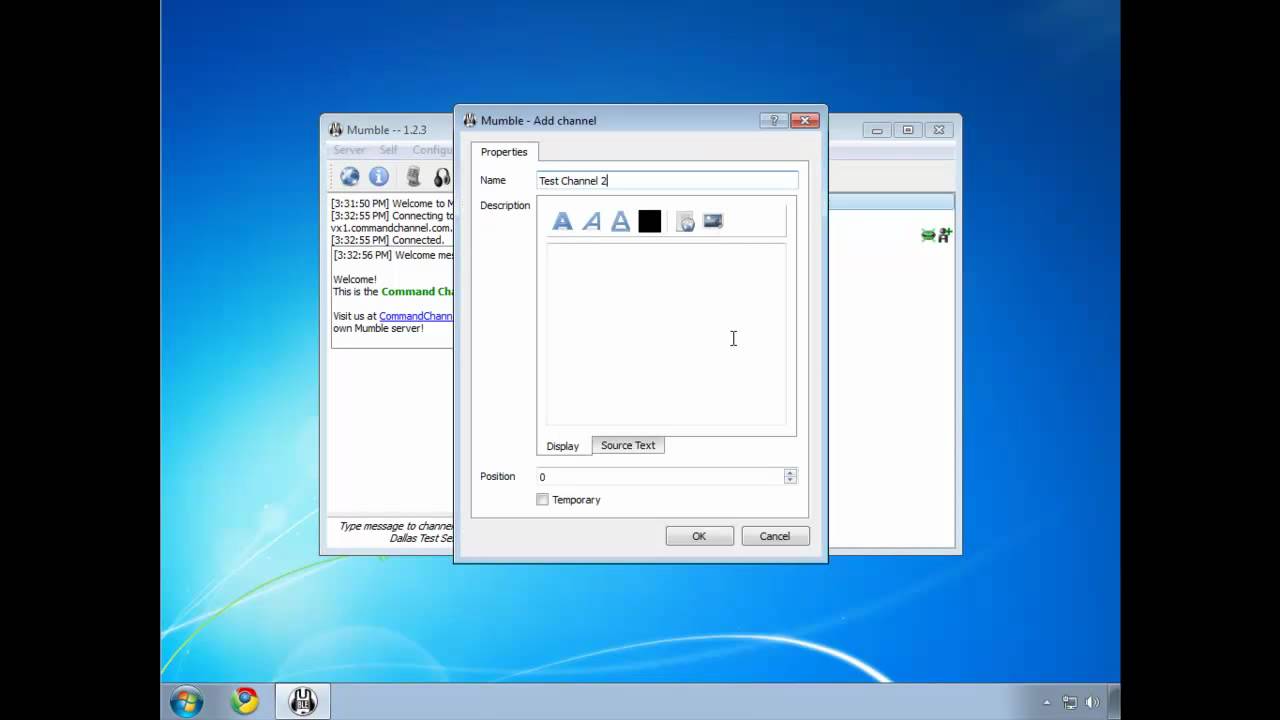Toggle the microphone mute icon in Mumble
This screenshot has height=720, width=1280.
(x=413, y=177)
